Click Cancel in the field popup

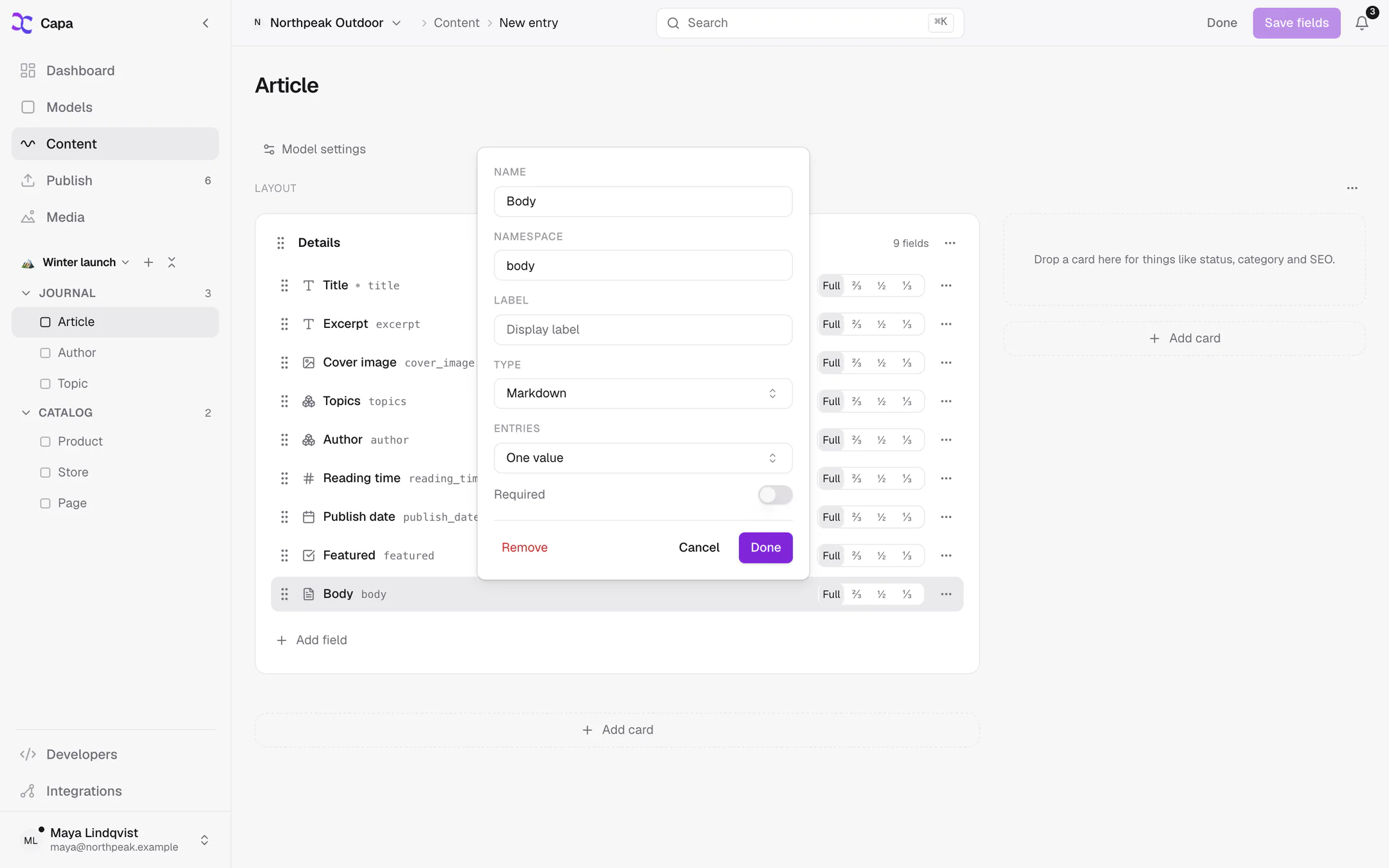[699, 548]
